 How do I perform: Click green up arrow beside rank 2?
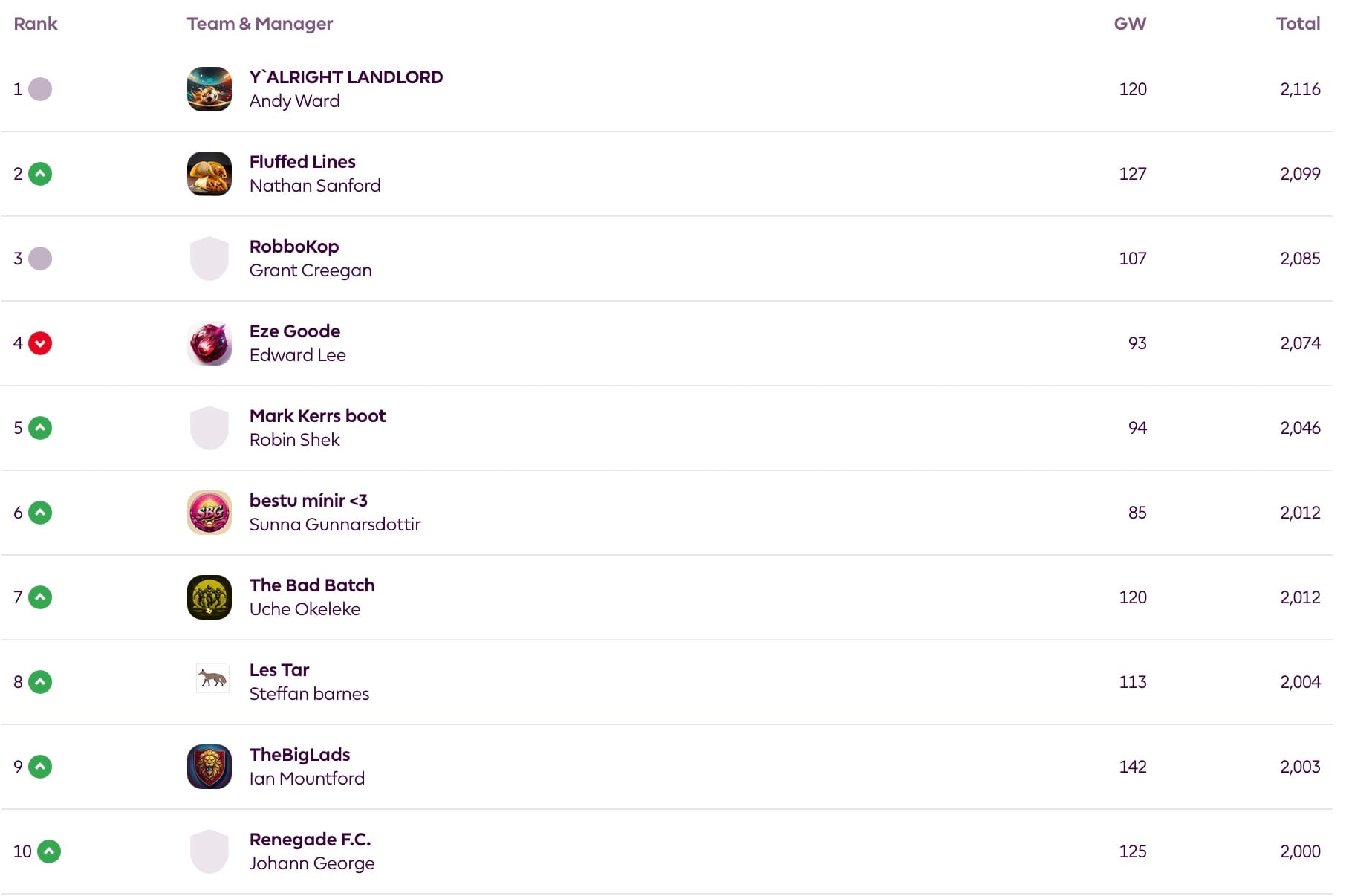tap(40, 174)
